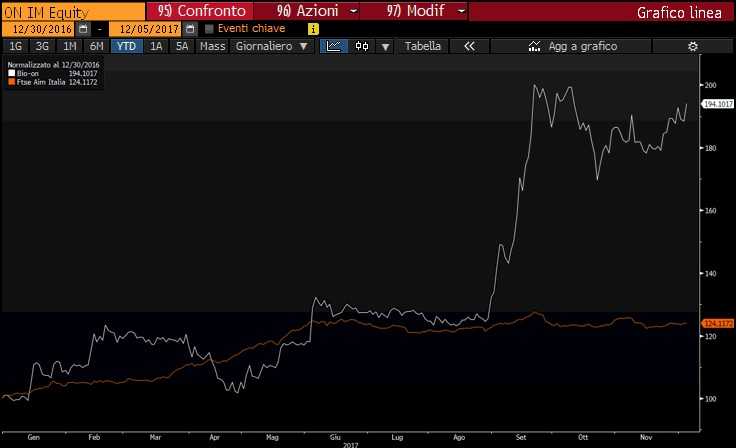Open the chart type dropdown arrow
This screenshot has height=448, width=737.
(x=385, y=47)
